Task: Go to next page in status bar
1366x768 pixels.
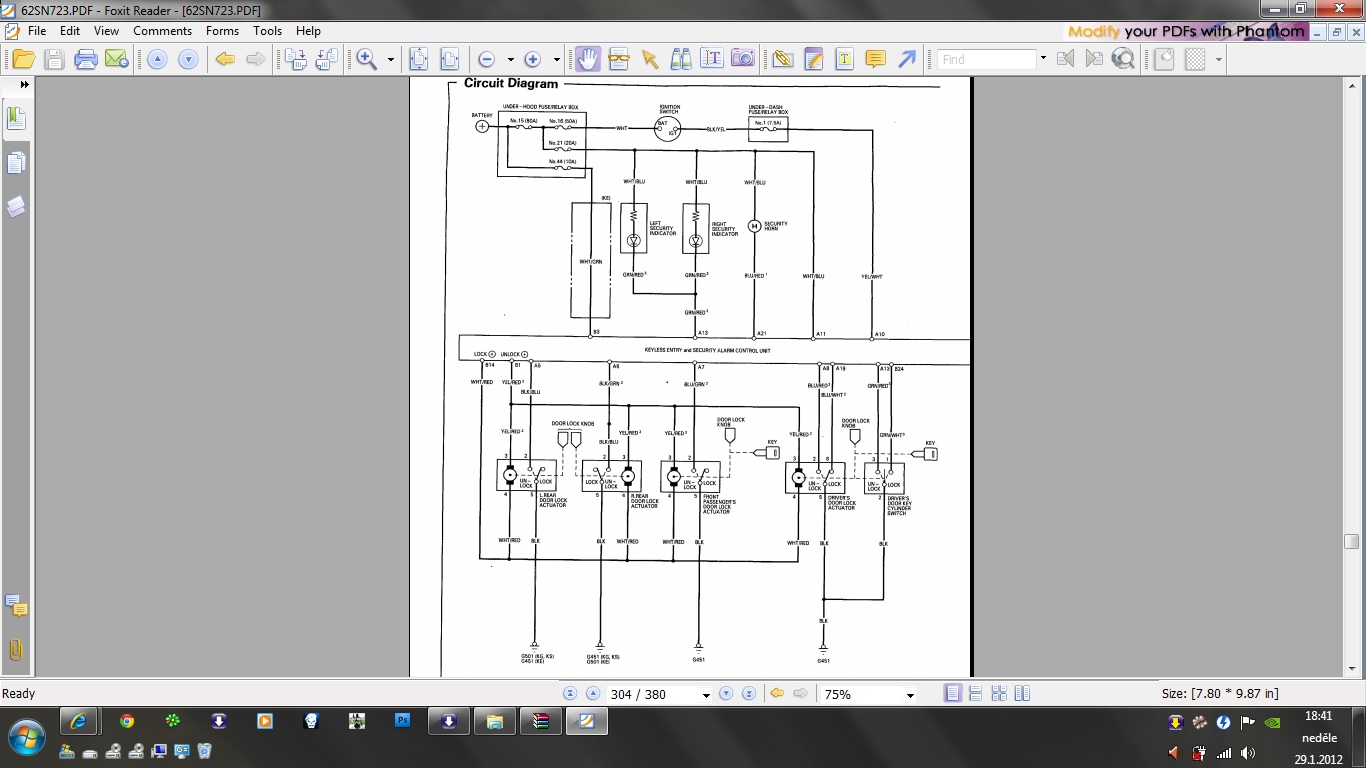Action: click(726, 694)
